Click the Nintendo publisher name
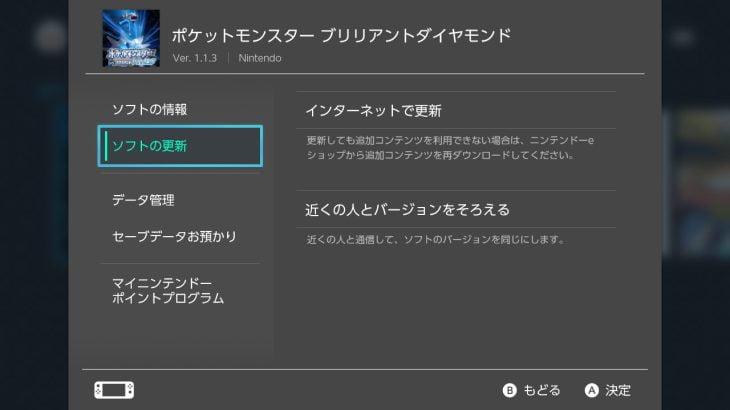Image resolution: width=730 pixels, height=410 pixels. click(x=260, y=58)
